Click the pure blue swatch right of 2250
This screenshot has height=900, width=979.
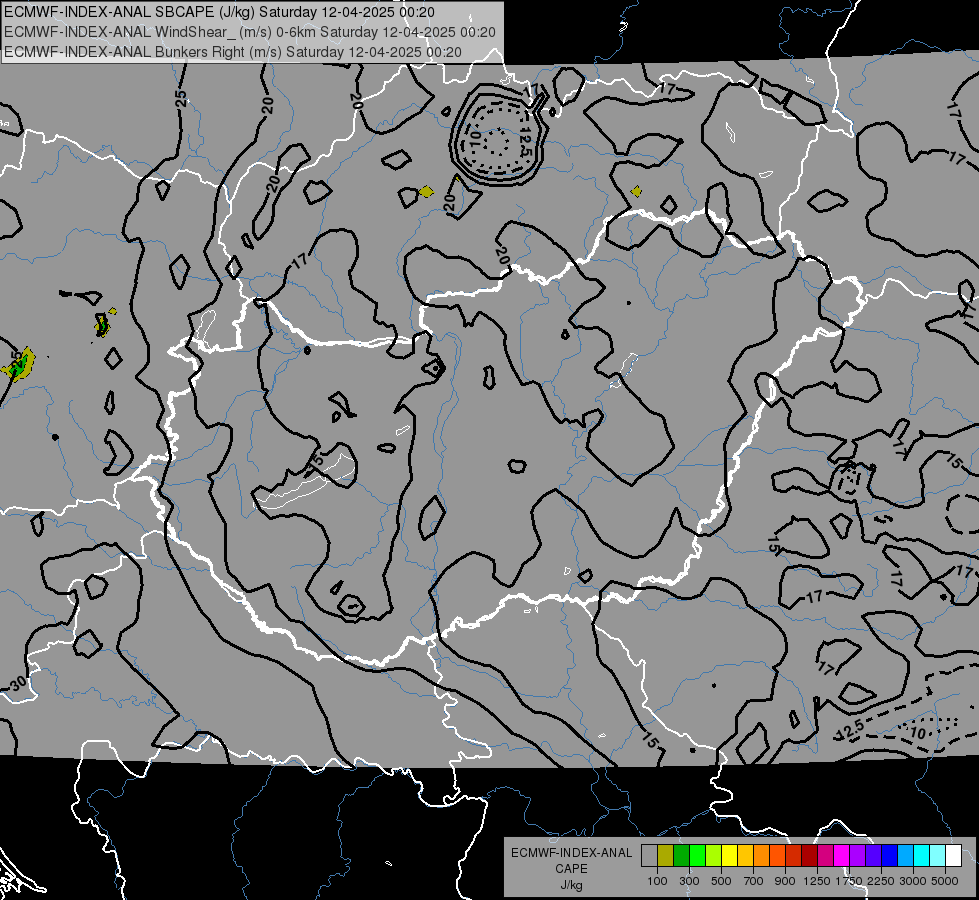[890, 855]
